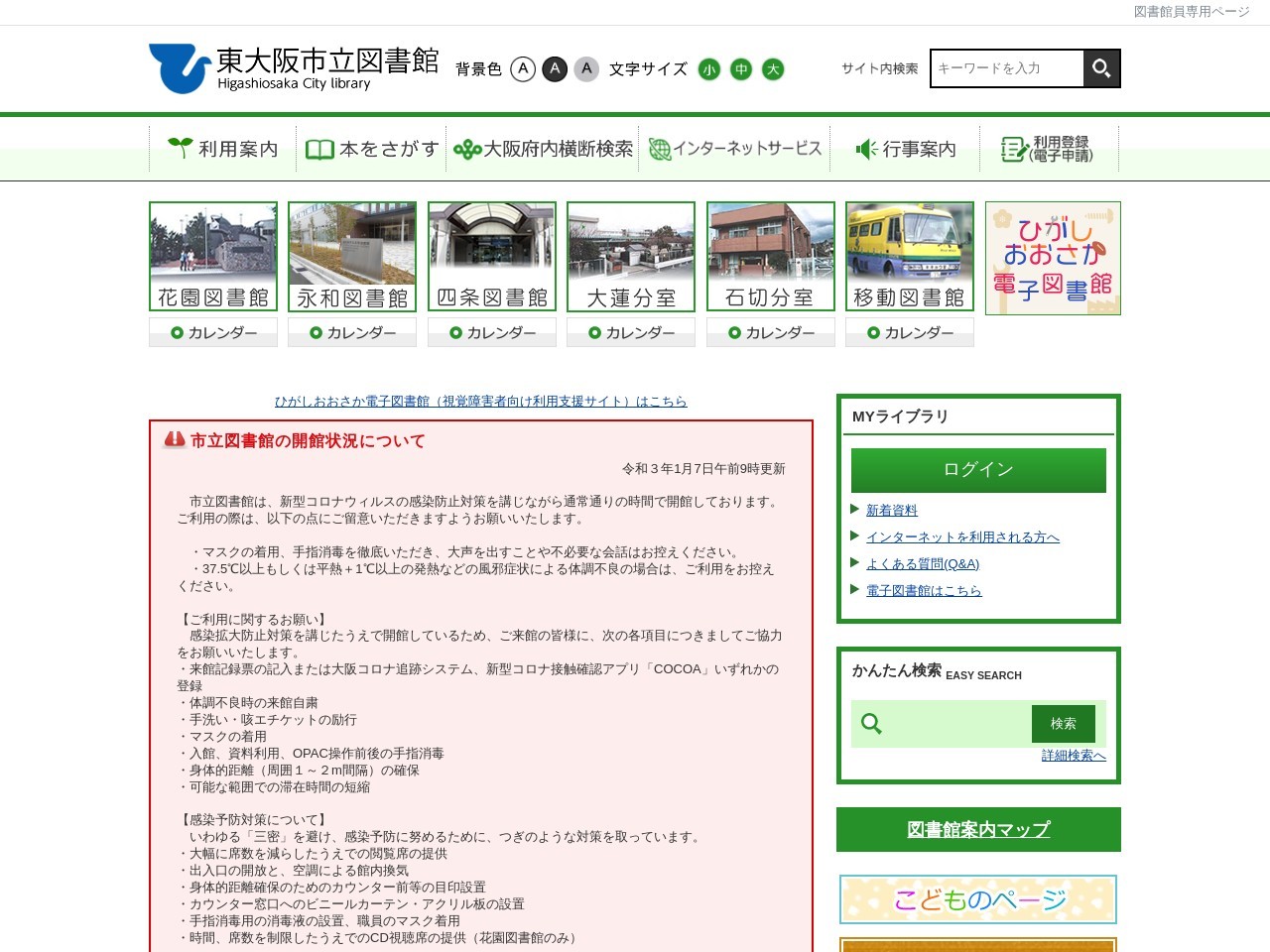This screenshot has height=952, width=1270.
Task: Select white background color button
Action: 523,69
